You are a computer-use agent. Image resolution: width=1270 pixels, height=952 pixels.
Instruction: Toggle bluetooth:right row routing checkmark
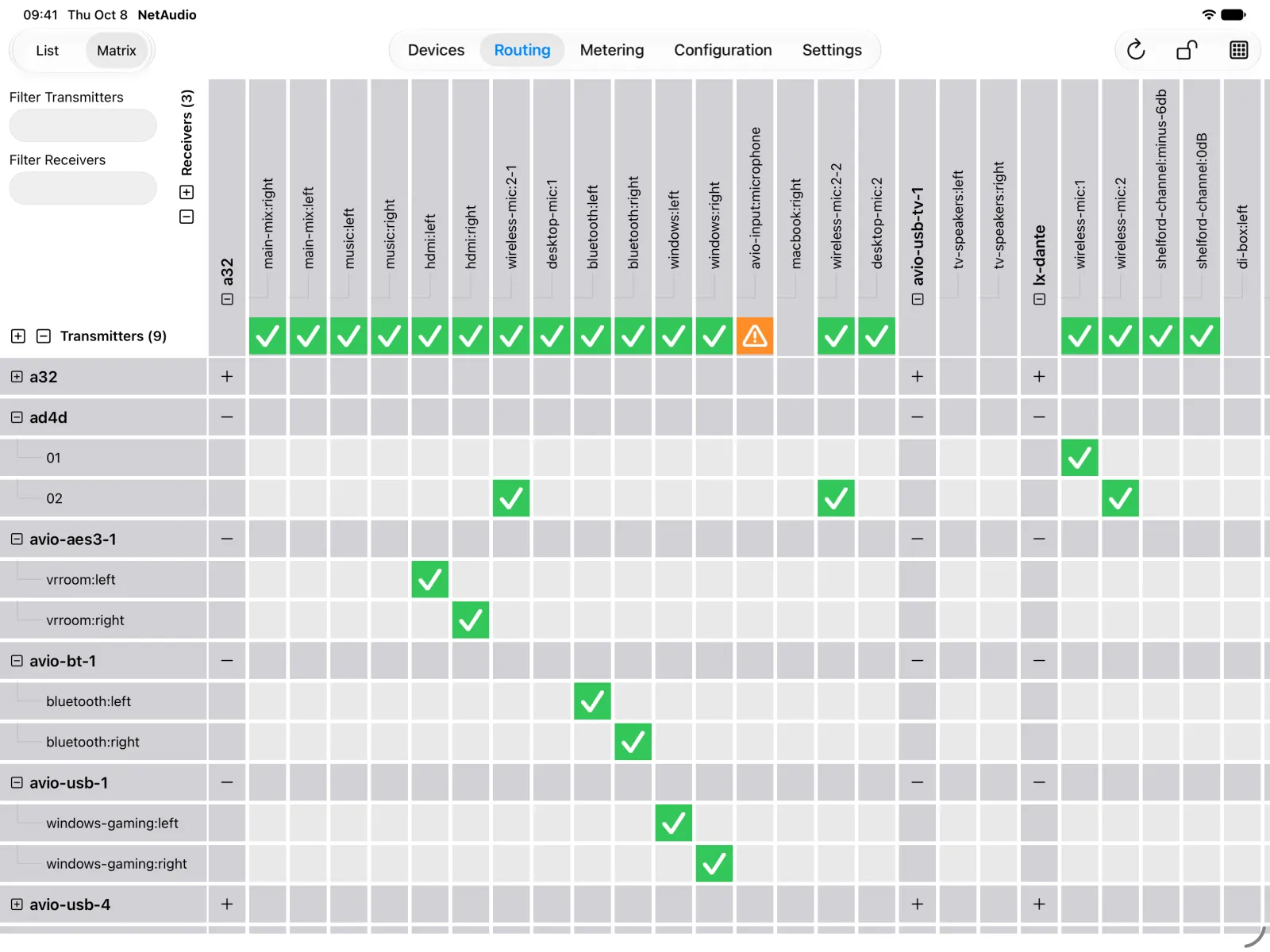(x=633, y=743)
